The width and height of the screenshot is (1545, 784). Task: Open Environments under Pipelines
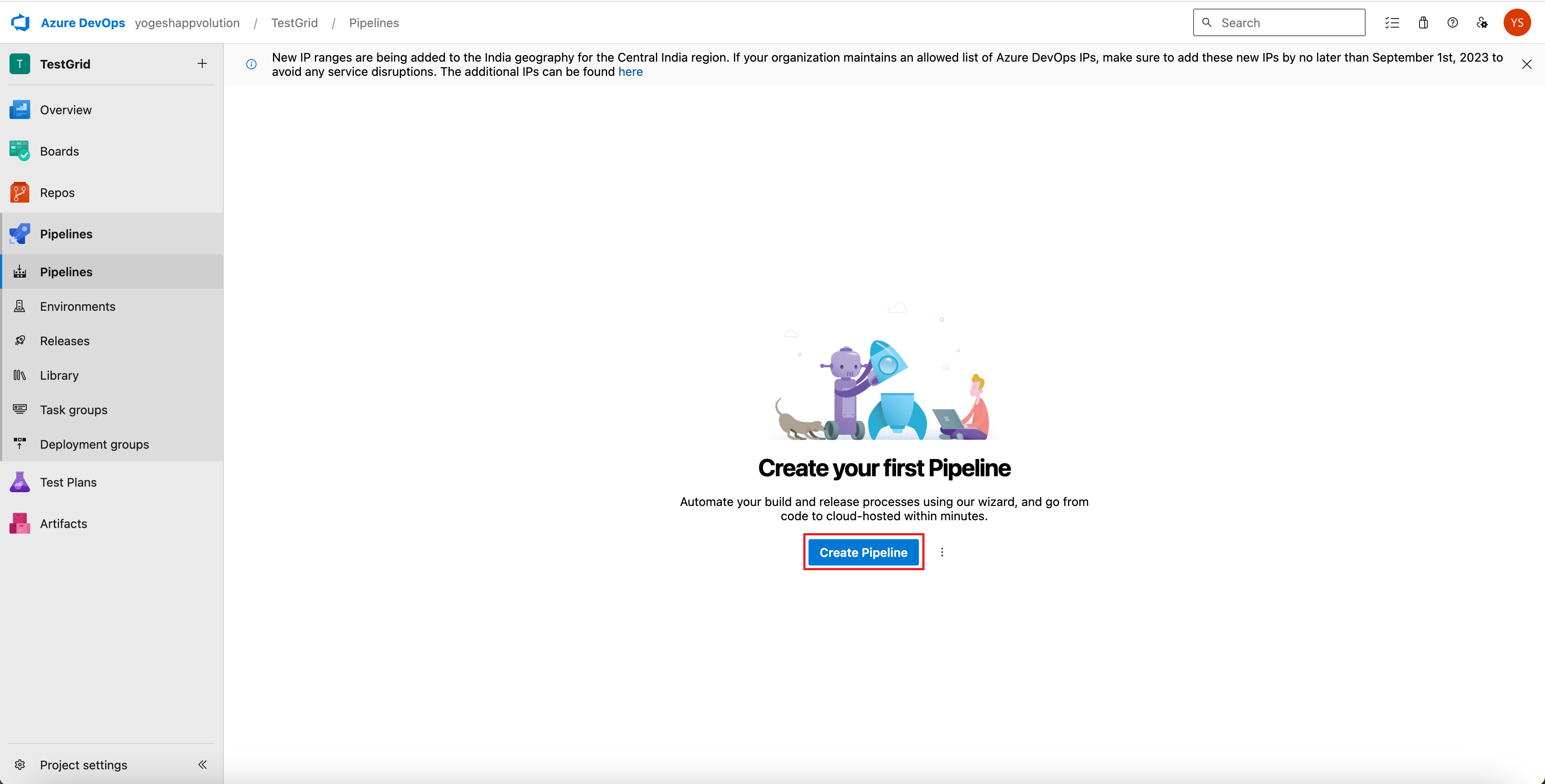coord(112,306)
